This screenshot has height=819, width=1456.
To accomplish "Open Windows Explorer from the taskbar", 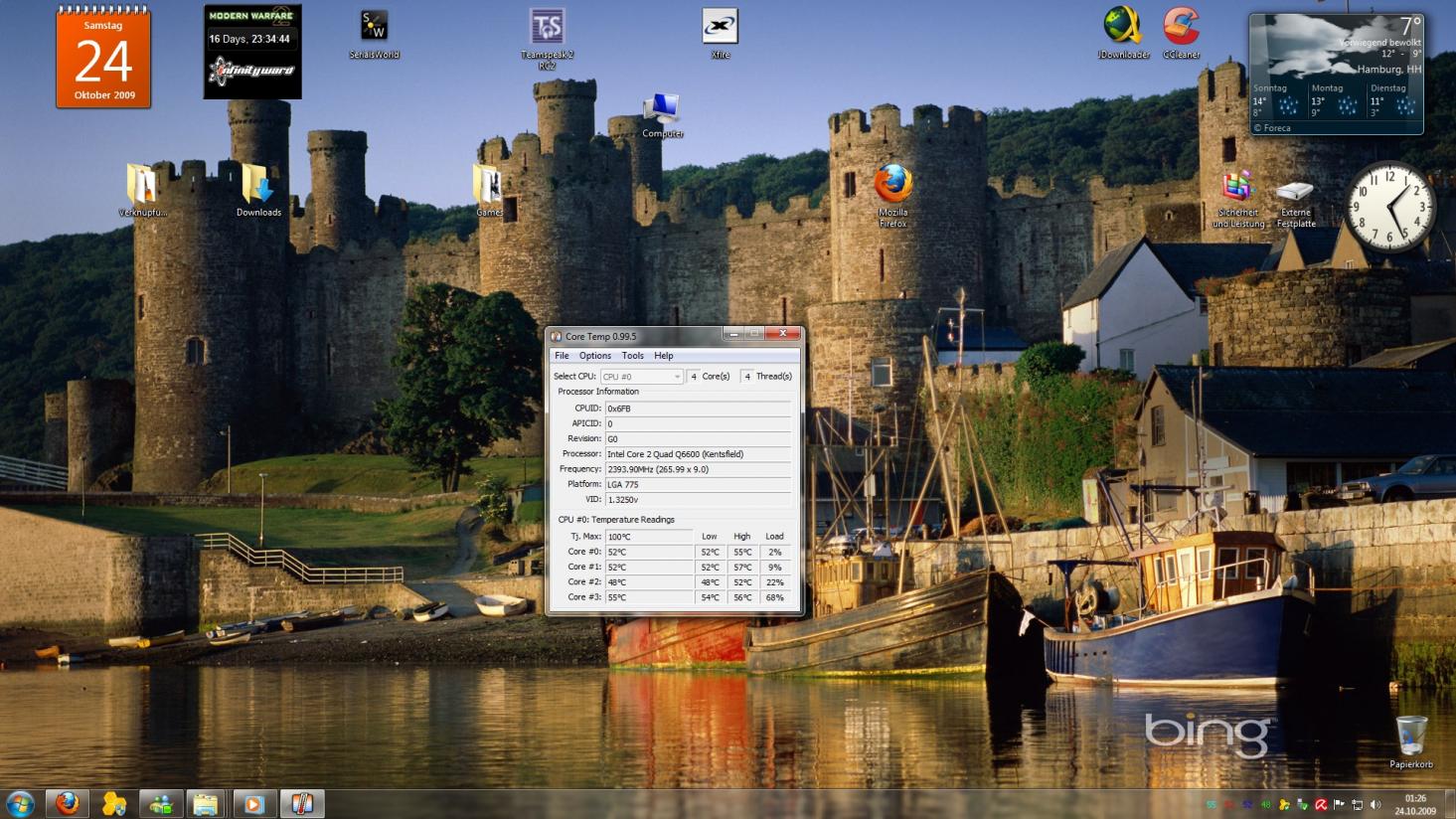I will [x=206, y=803].
